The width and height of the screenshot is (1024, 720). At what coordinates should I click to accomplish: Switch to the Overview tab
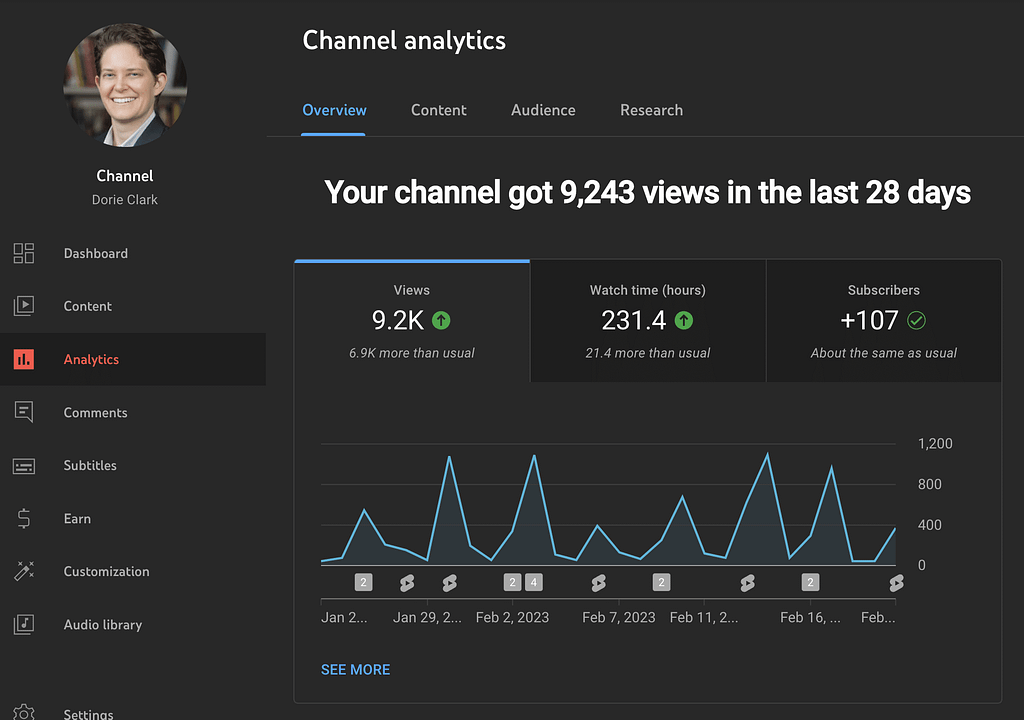[334, 110]
